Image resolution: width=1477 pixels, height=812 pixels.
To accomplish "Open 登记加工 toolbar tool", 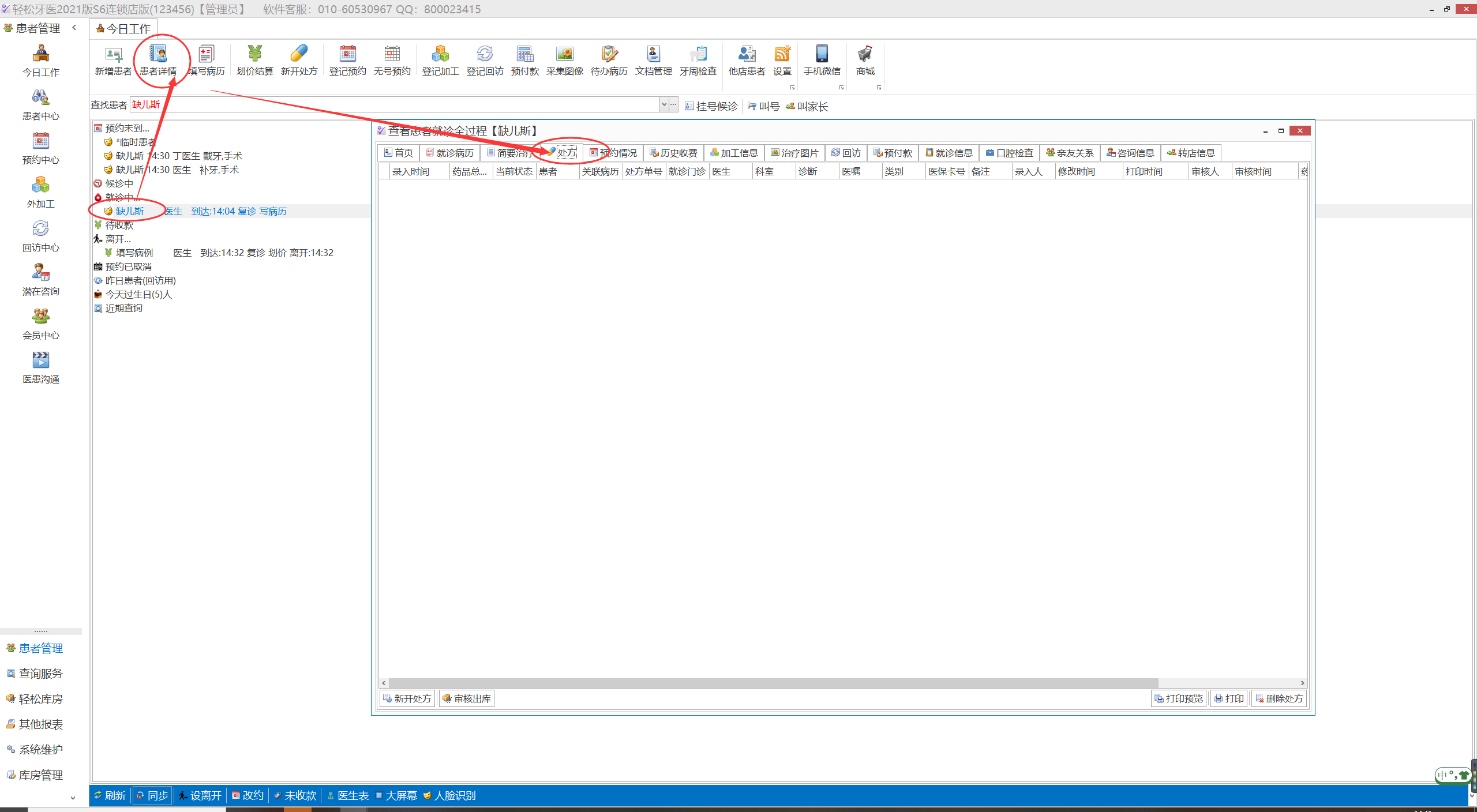I will click(x=440, y=61).
